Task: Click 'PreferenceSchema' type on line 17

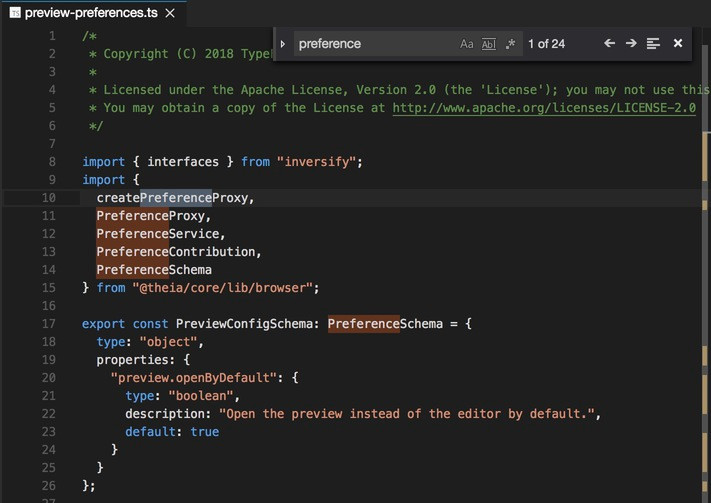Action: click(385, 324)
